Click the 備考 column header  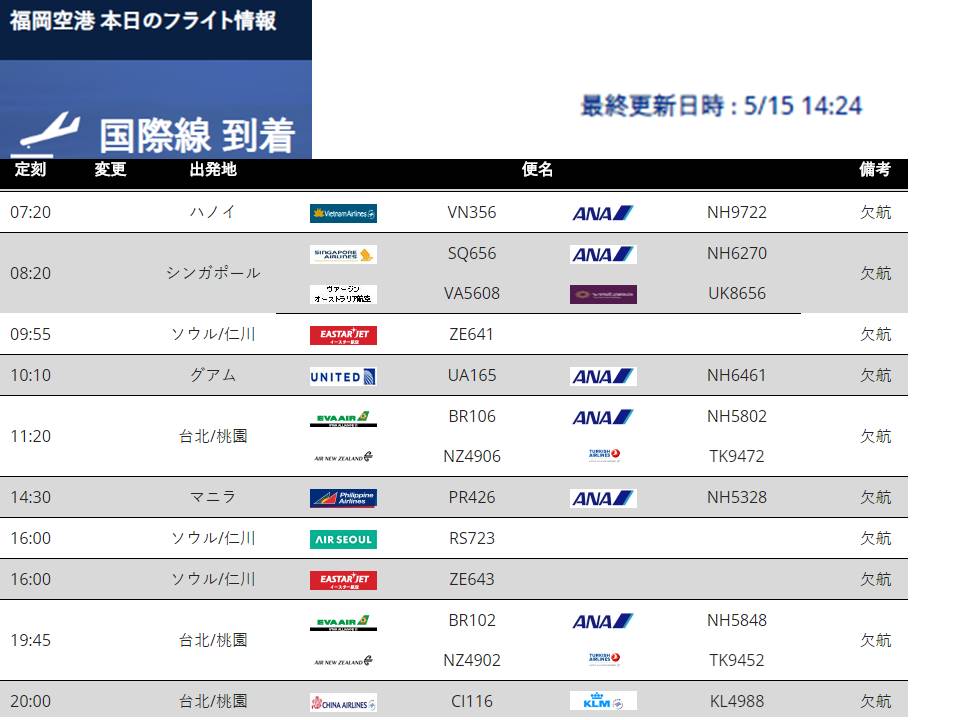pos(875,169)
